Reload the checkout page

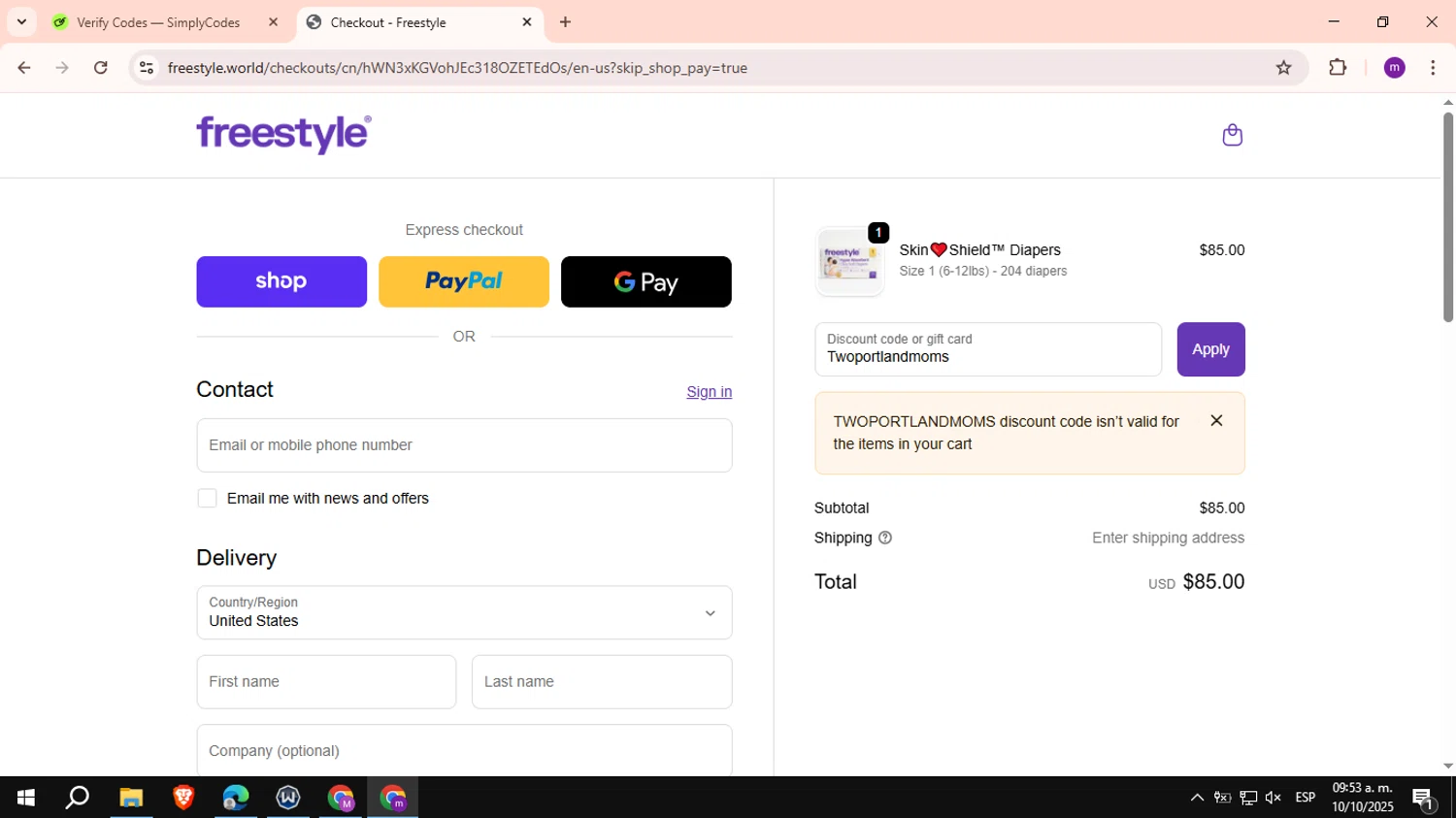[x=101, y=68]
